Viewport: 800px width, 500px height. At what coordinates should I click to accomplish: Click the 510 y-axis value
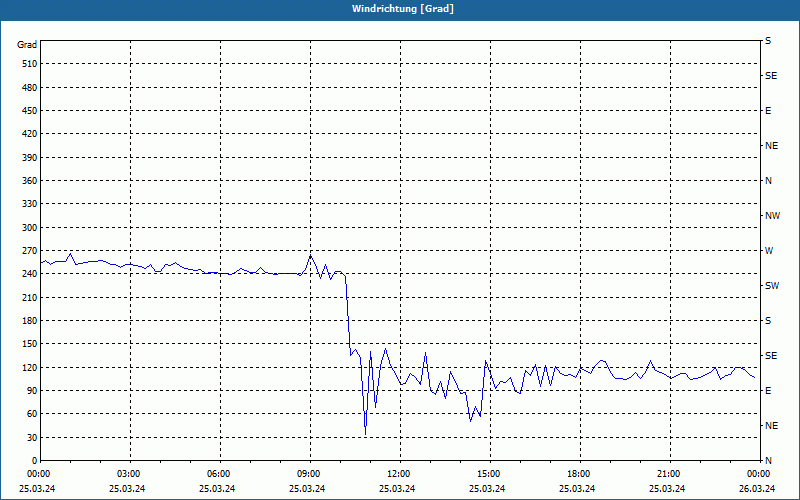(30, 64)
